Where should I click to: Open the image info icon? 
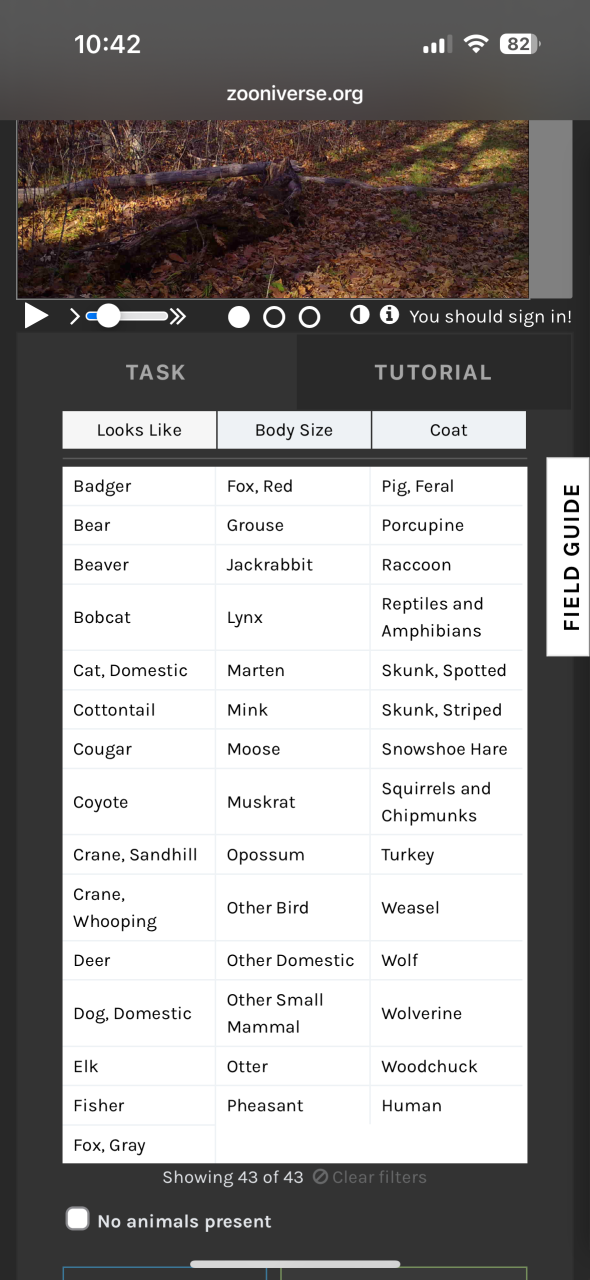tap(389, 315)
